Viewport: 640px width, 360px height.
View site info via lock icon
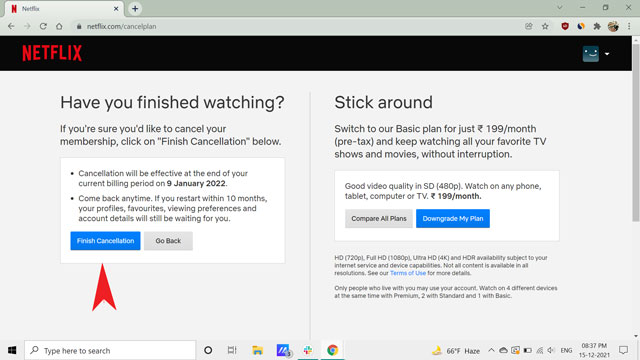pyautogui.click(x=79, y=26)
